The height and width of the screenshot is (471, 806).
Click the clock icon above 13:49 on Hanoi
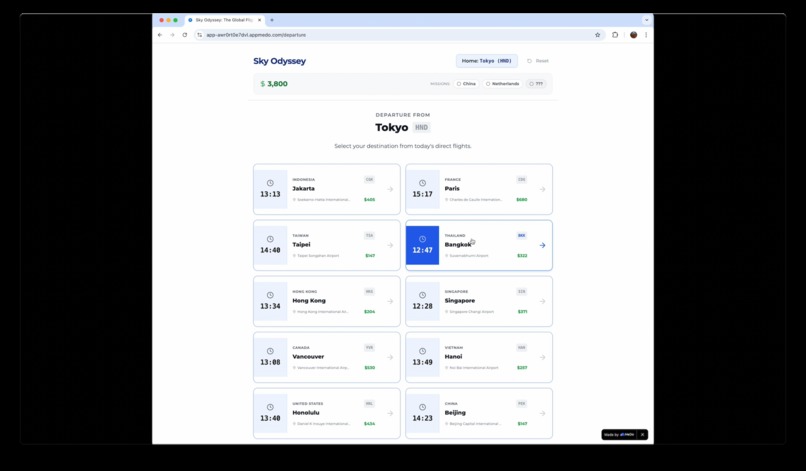coord(423,351)
